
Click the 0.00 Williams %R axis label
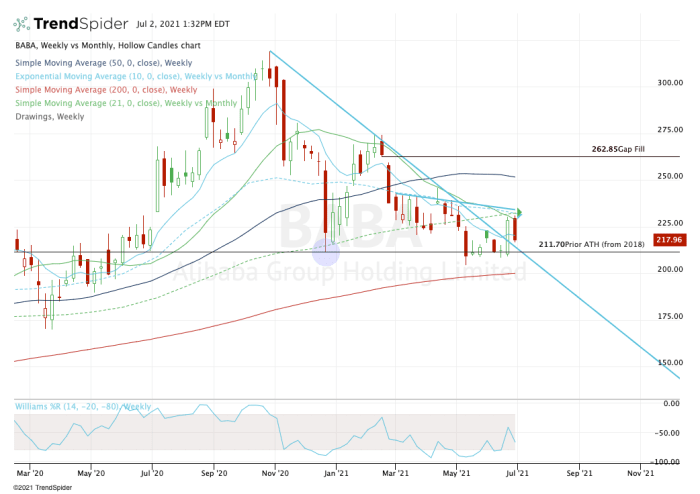click(x=671, y=403)
